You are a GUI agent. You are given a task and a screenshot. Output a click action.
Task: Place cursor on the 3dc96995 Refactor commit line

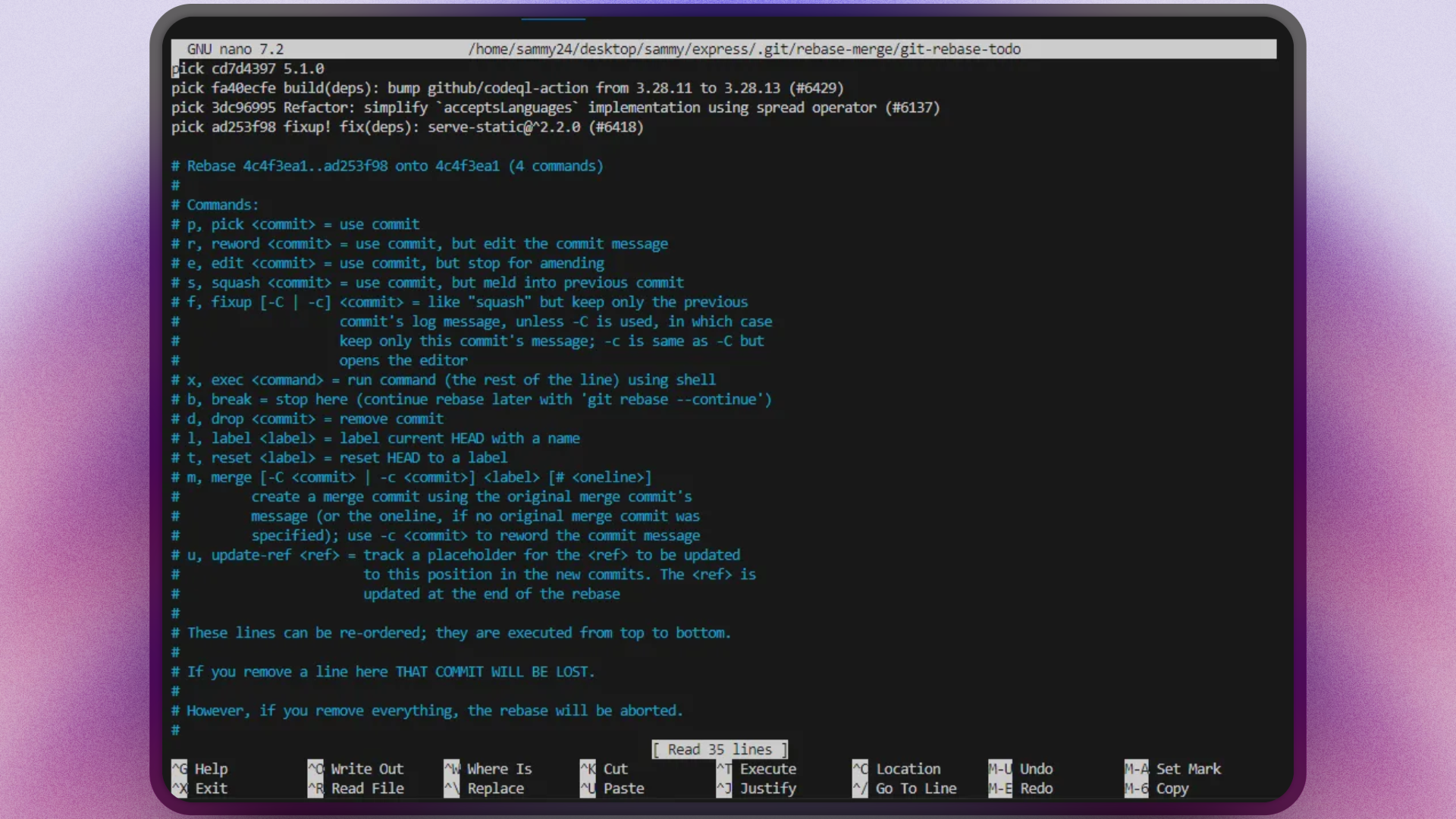[555, 108]
